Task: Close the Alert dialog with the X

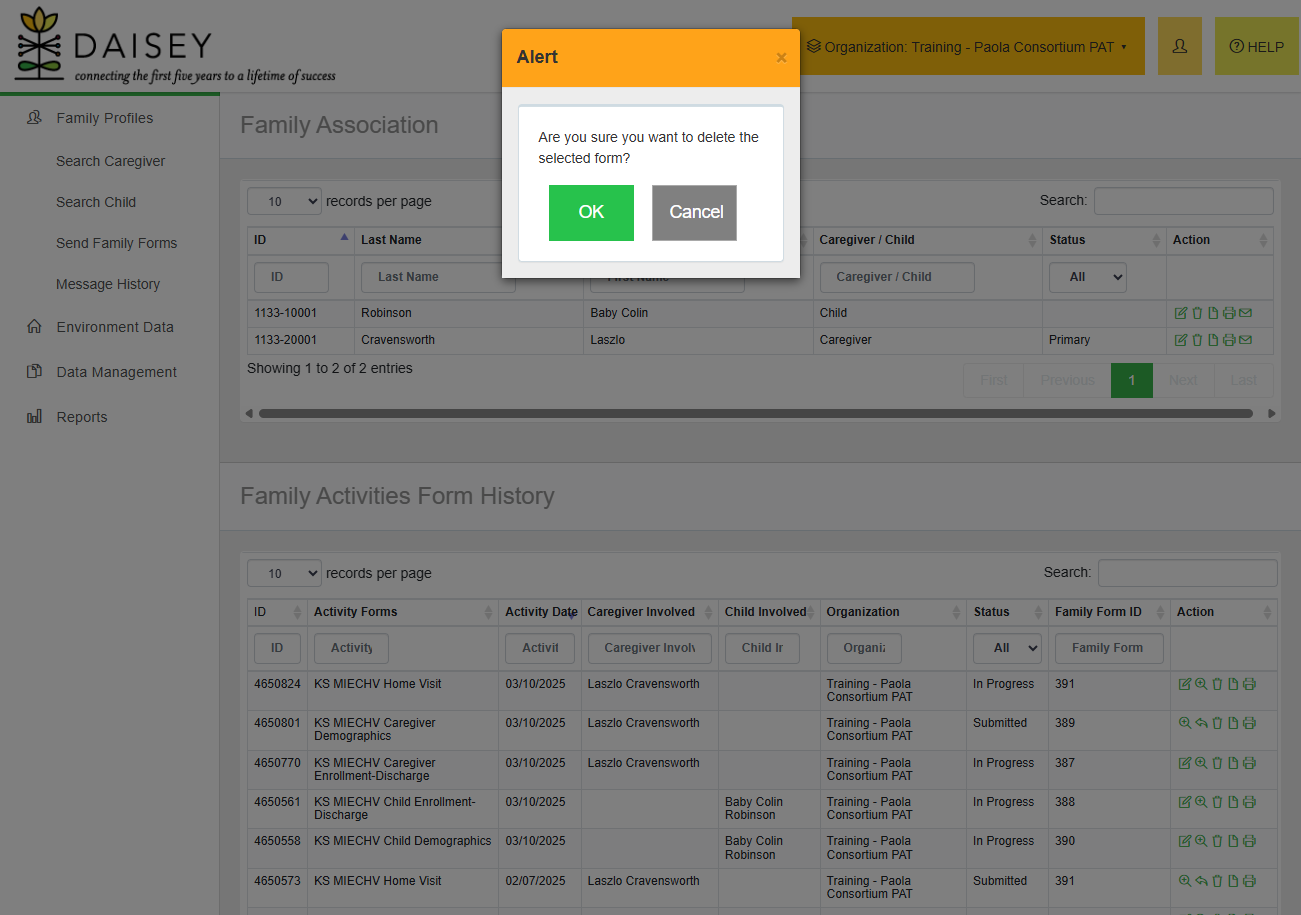Action: coord(781,58)
